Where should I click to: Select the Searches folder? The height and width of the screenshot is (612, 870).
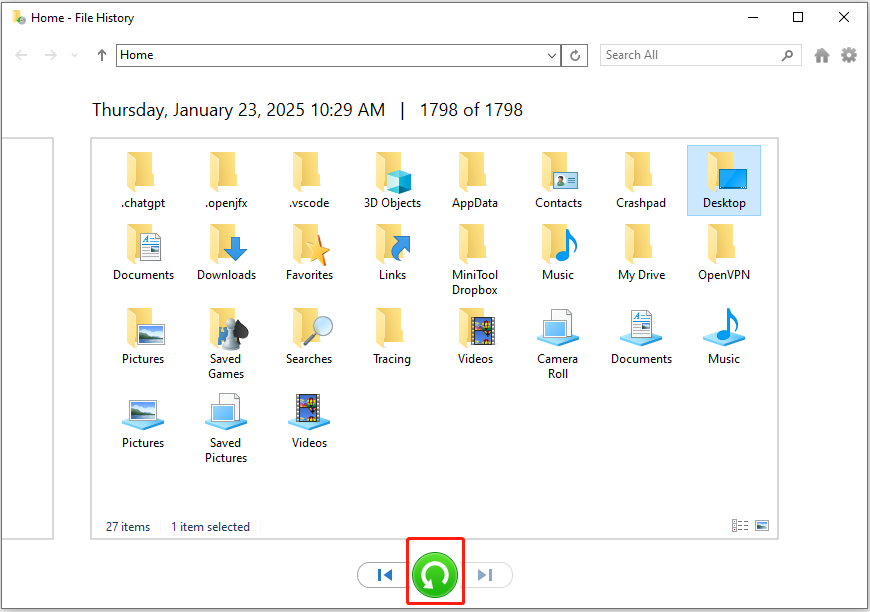tap(309, 337)
